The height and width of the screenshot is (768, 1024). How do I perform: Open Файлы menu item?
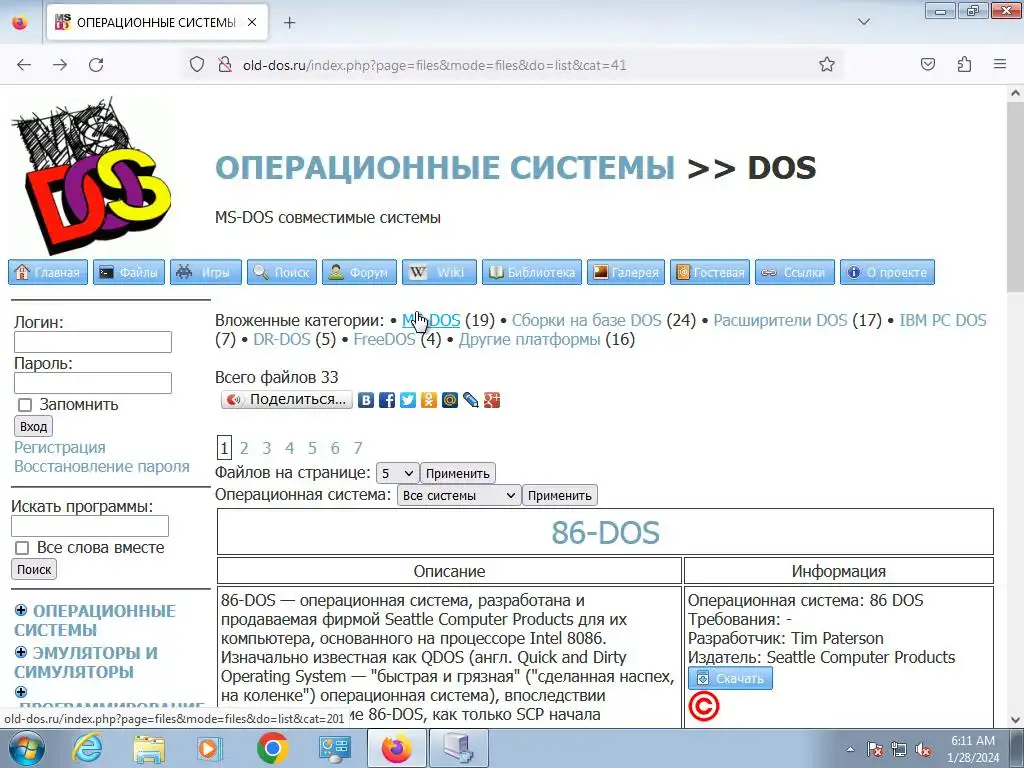129,272
